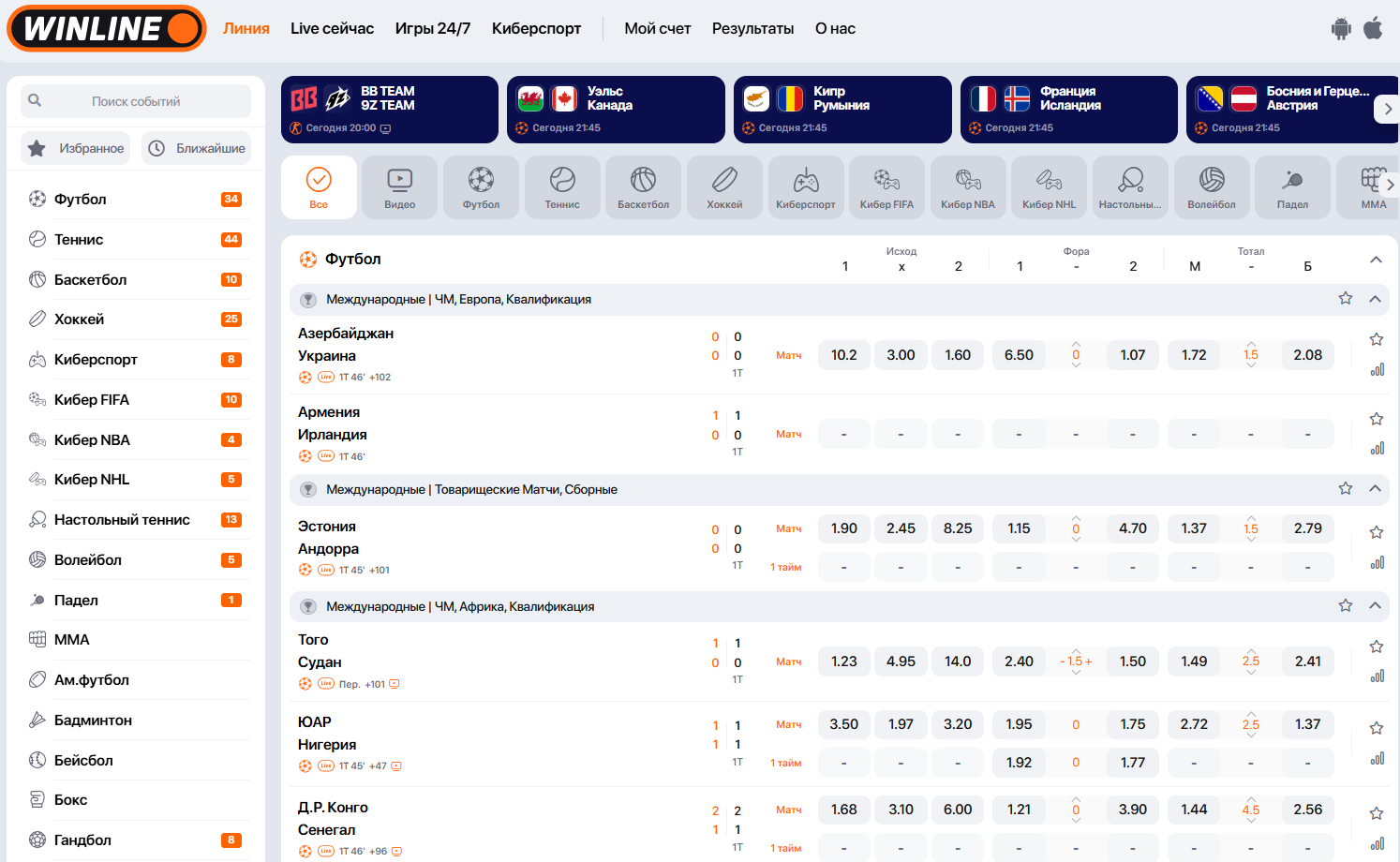This screenshot has width=1400, height=862.
Task: Go to Результаты page
Action: click(x=752, y=29)
